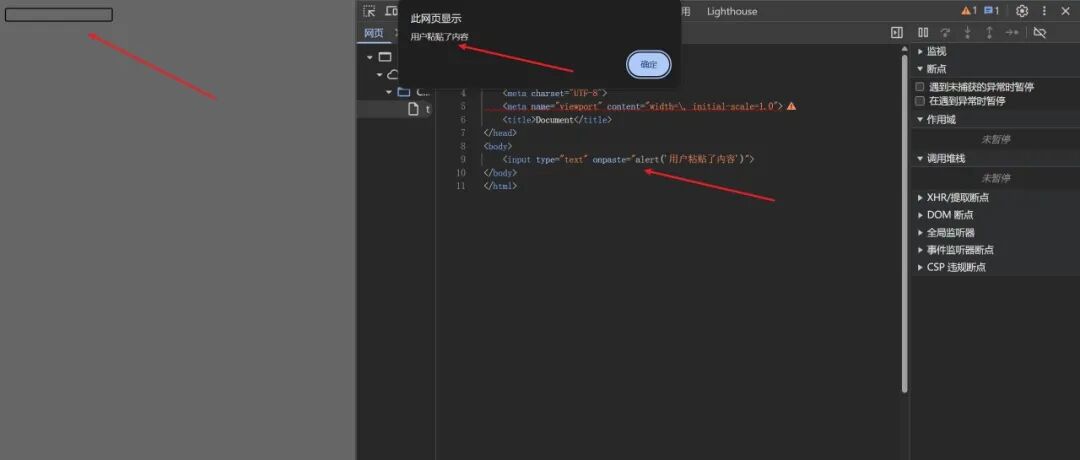Image resolution: width=1080 pixels, height=460 pixels.
Task: Open DevTools settings gear
Action: (1022, 11)
